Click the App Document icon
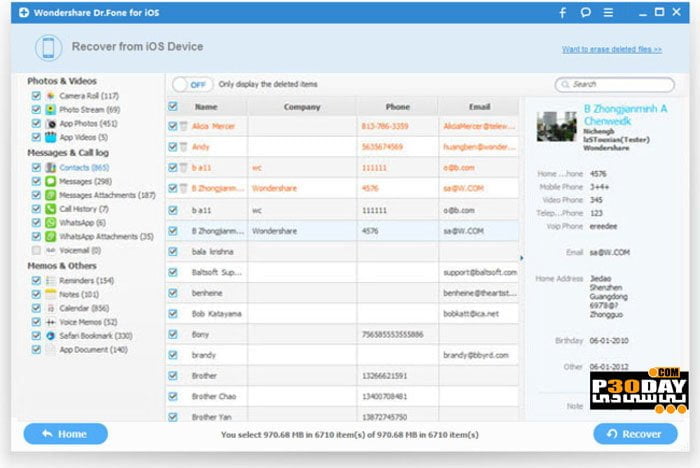 pos(51,350)
